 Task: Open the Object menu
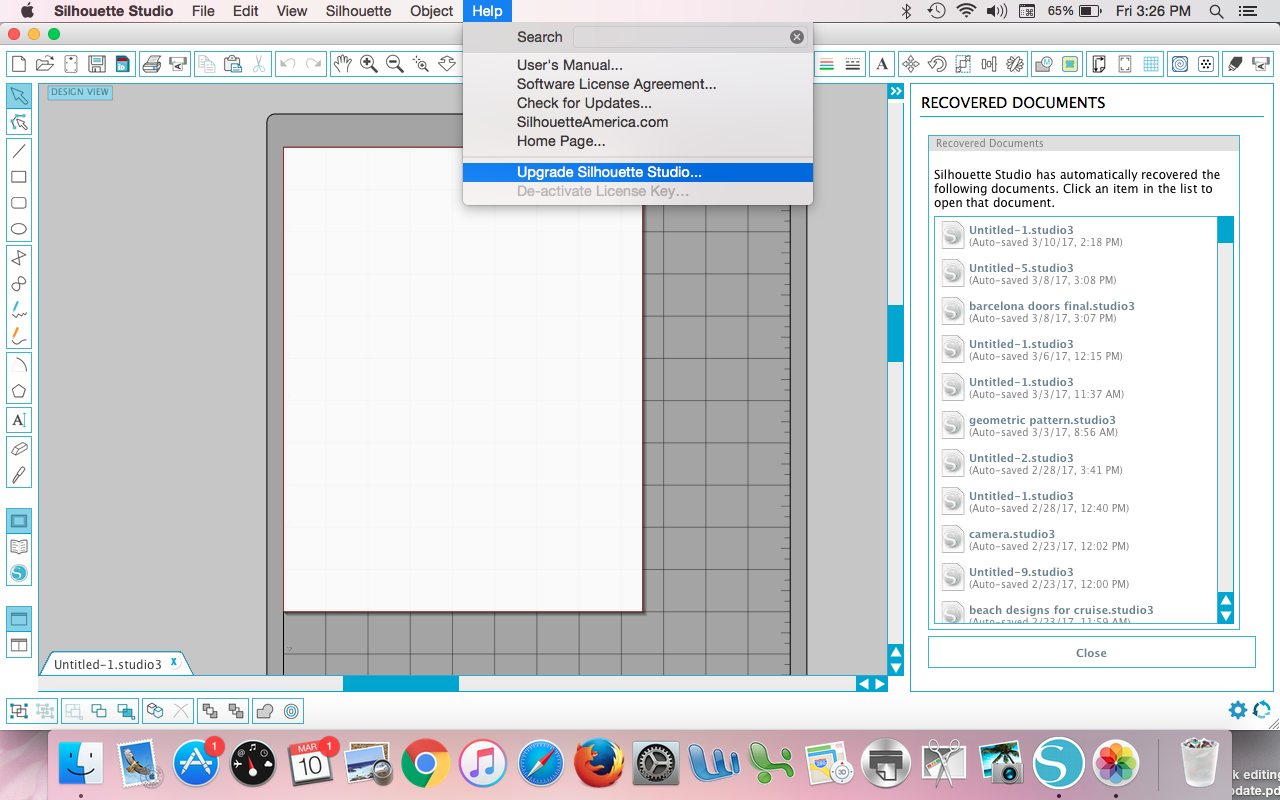click(x=431, y=11)
